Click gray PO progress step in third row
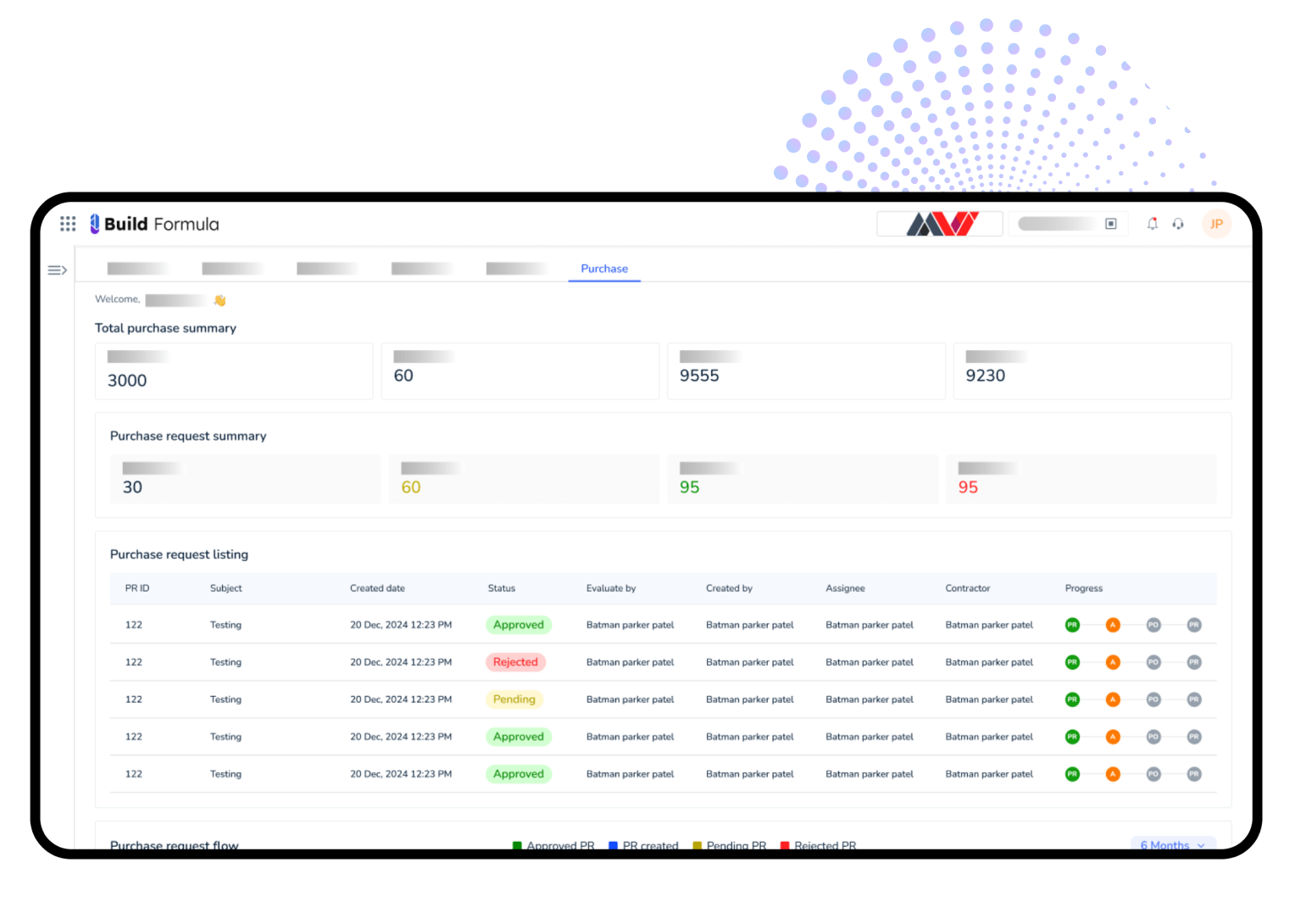 [1153, 699]
